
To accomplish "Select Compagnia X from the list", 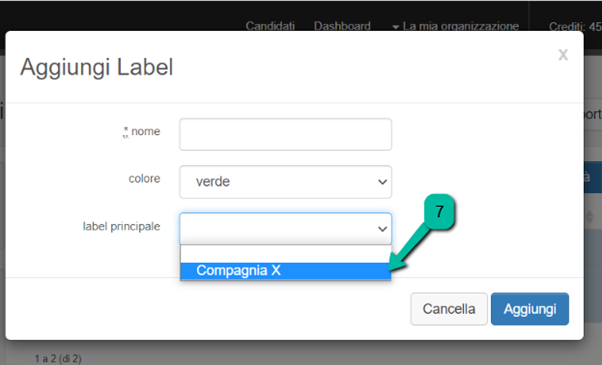I will coord(285,271).
